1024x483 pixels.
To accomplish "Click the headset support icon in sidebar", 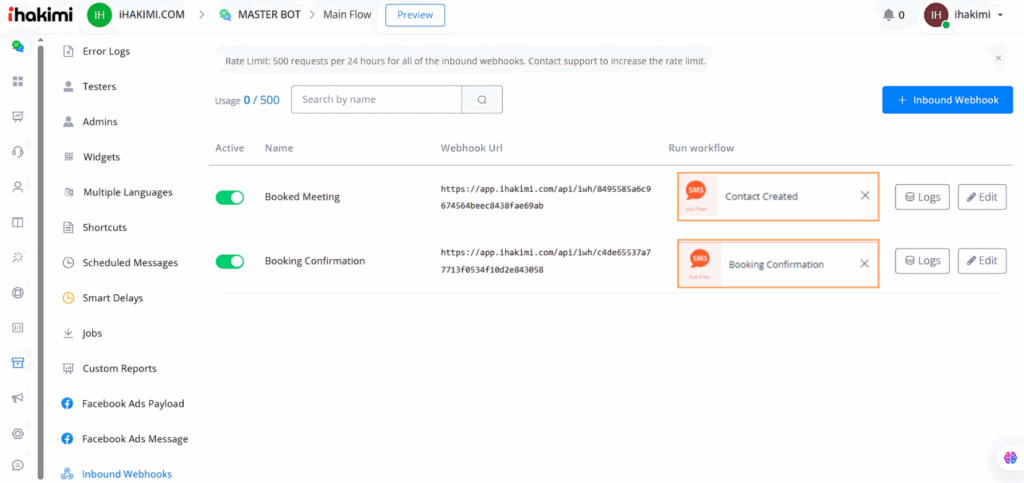I will [17, 151].
